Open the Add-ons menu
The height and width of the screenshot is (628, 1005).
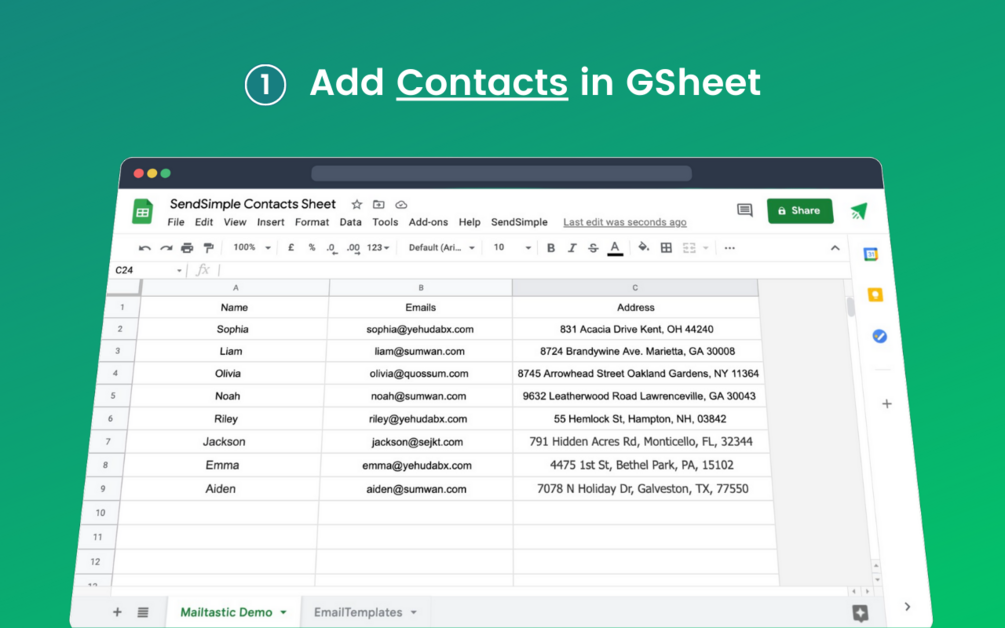tap(428, 222)
